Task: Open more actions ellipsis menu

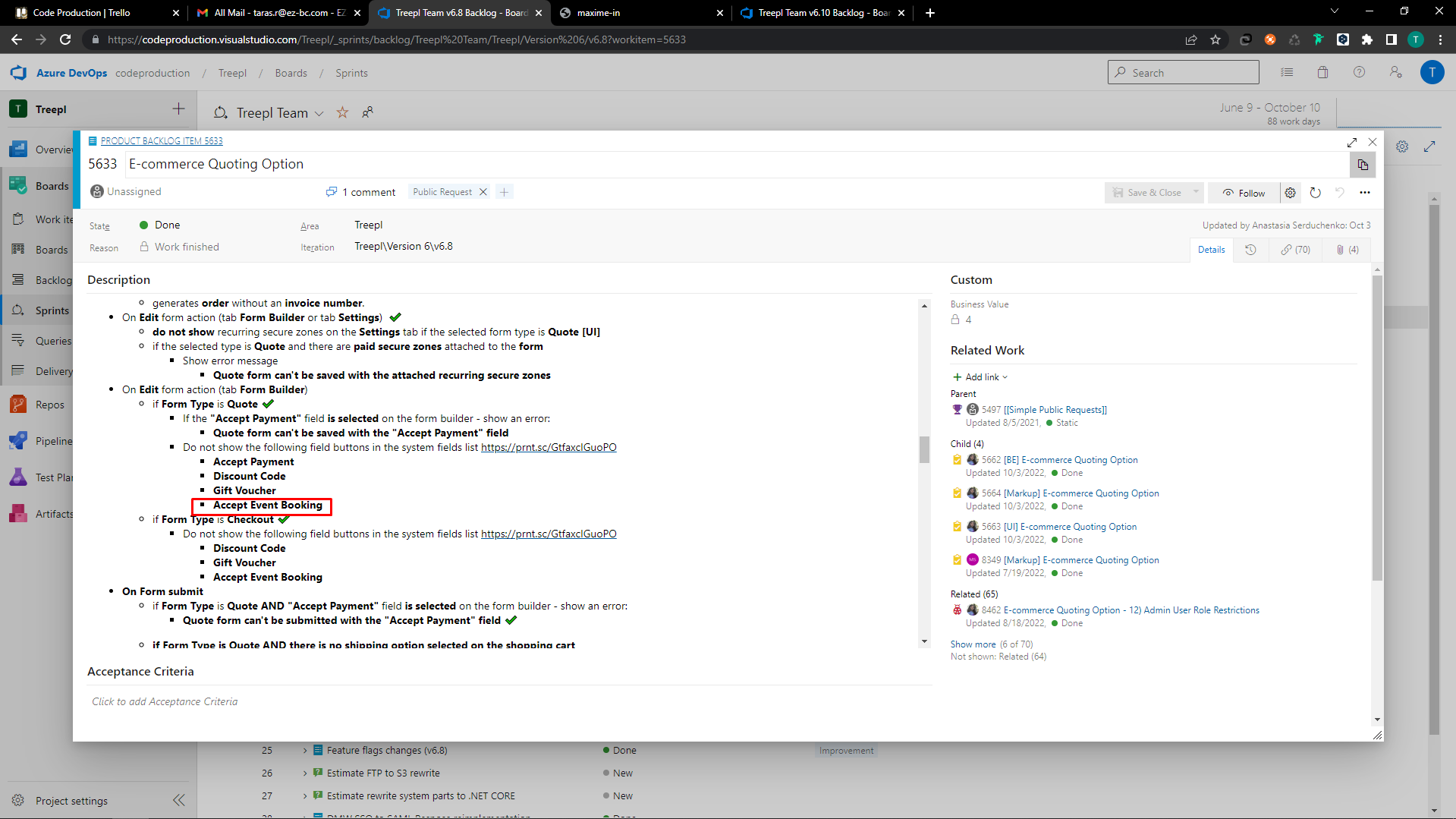Action: point(1365,193)
